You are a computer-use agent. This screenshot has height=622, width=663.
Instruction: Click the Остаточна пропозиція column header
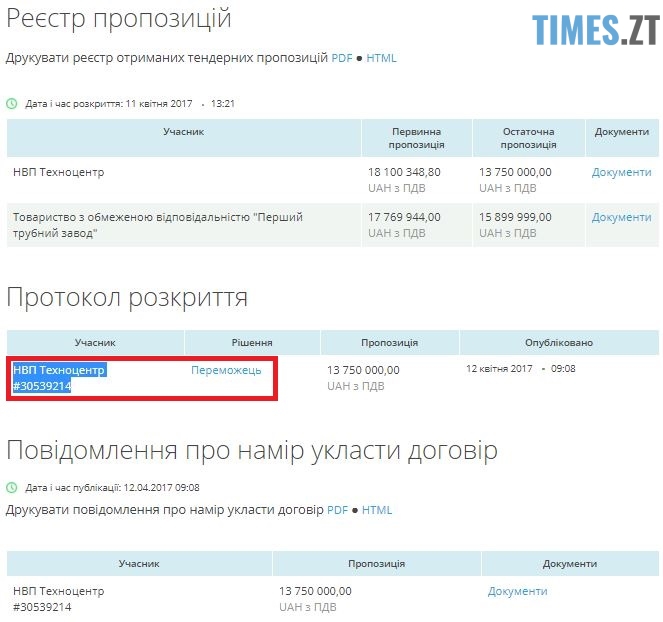pos(528,138)
